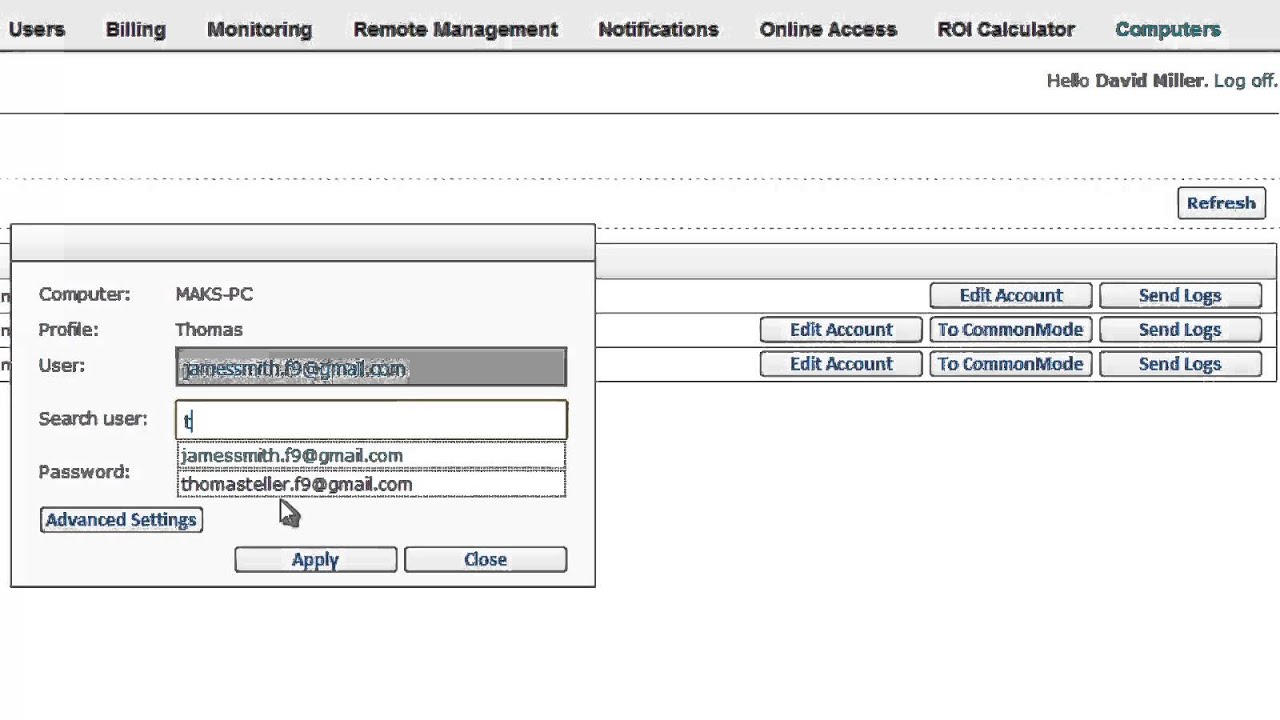This screenshot has width=1280, height=720.
Task: Open Advanced Settings in the dialog
Action: tap(121, 519)
